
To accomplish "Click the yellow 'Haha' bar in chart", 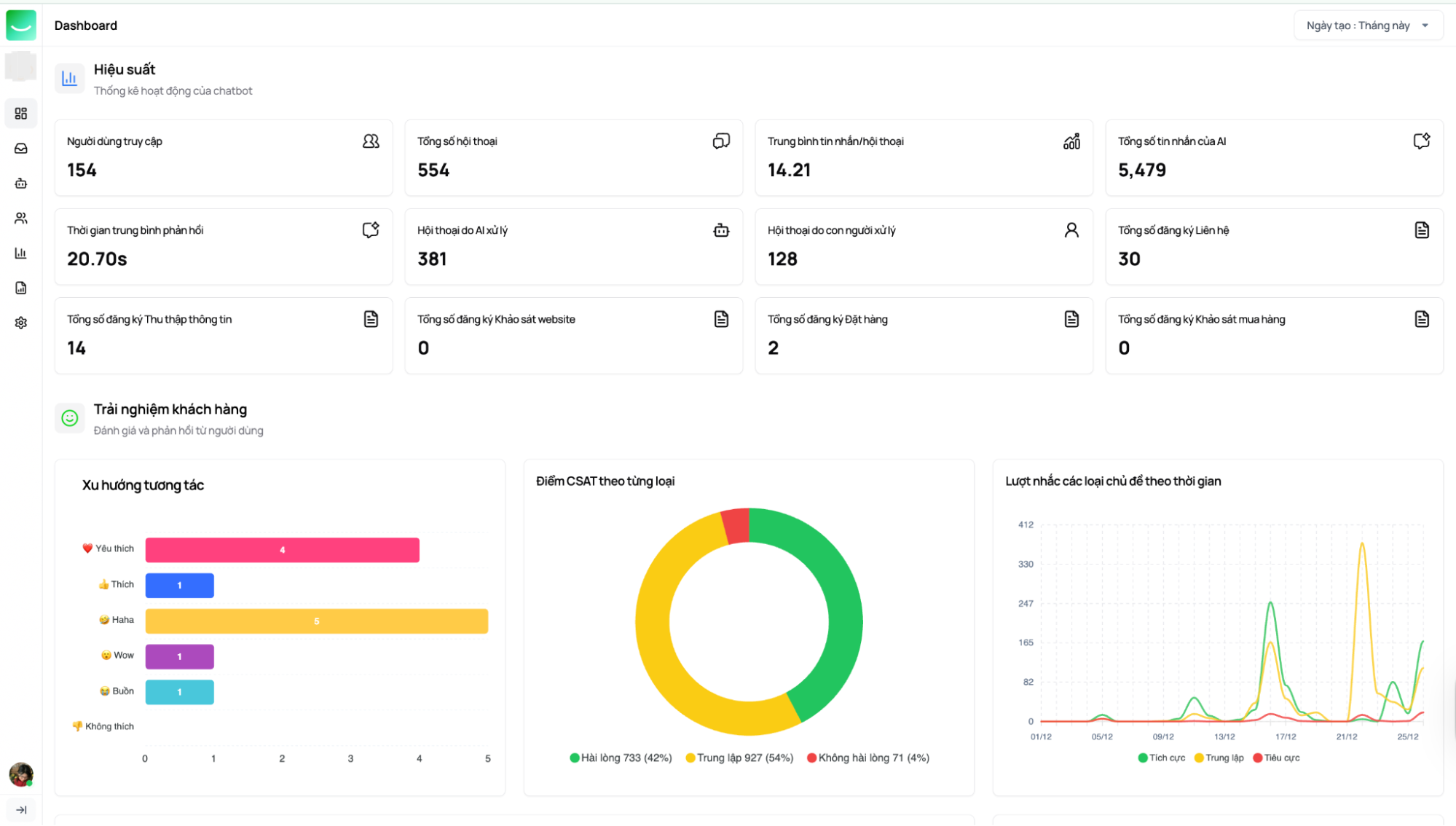I will (316, 621).
